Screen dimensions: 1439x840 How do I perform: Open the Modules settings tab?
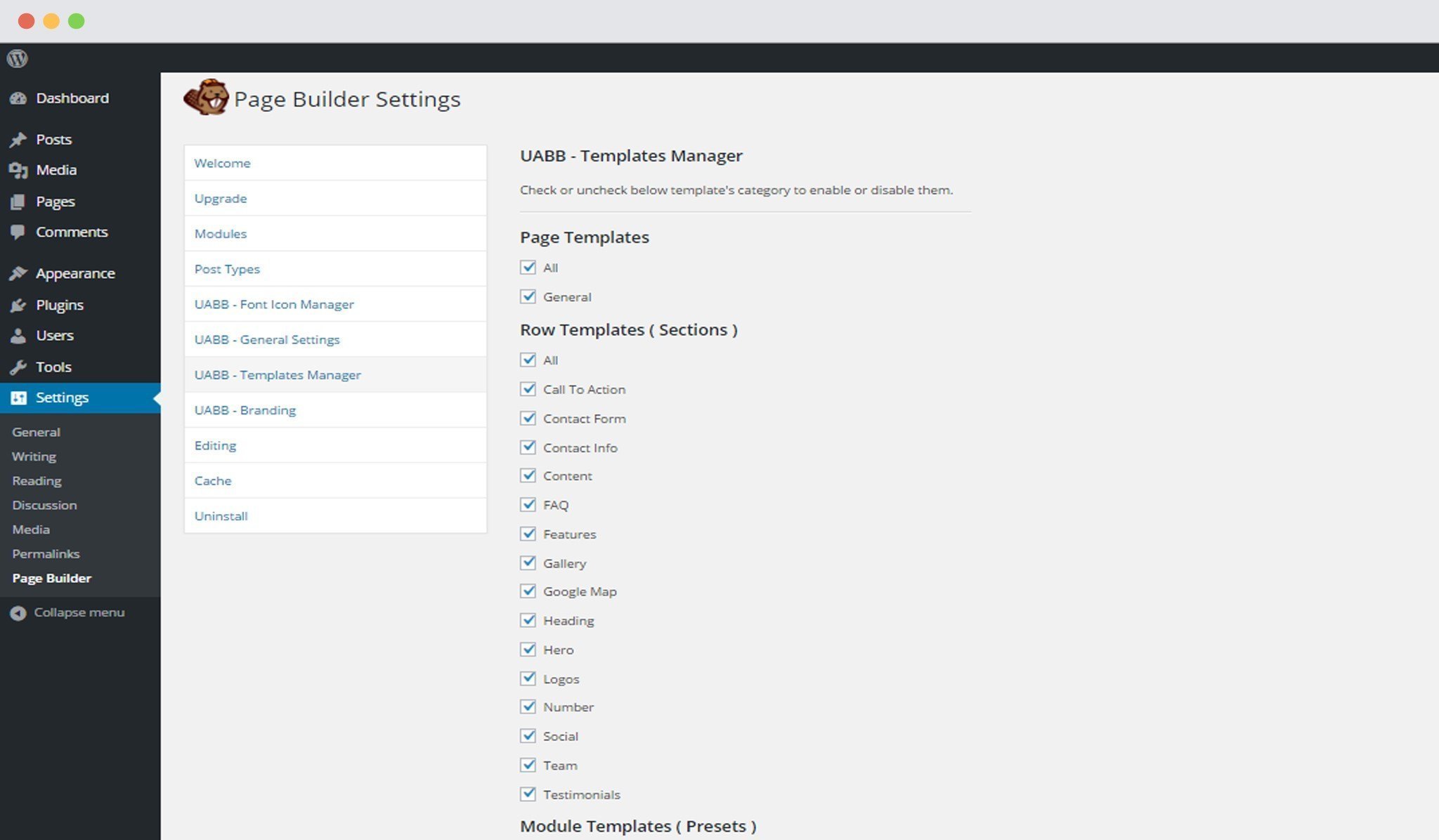click(220, 233)
